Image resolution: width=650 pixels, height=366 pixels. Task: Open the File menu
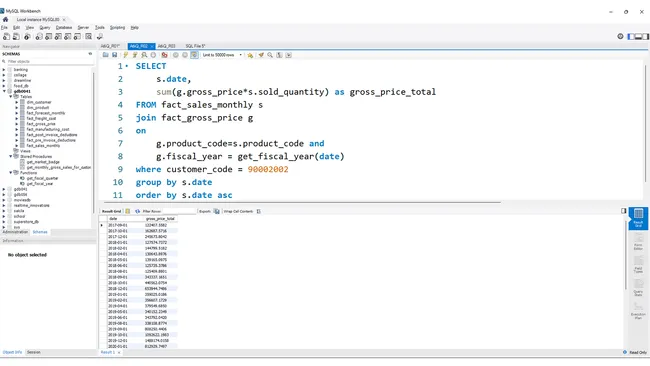point(4,27)
